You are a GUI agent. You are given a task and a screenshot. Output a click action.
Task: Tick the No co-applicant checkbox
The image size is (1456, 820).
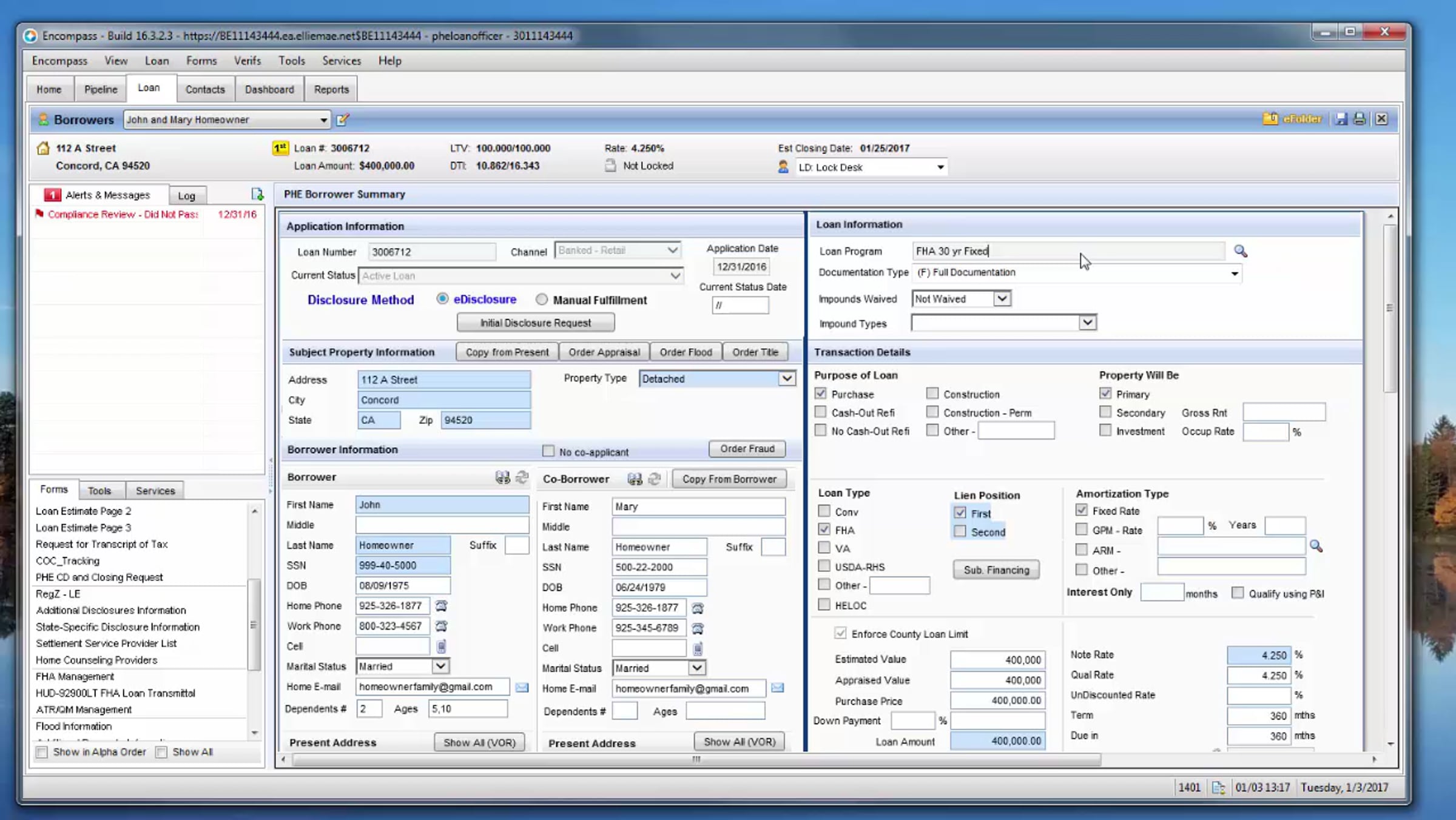click(548, 451)
